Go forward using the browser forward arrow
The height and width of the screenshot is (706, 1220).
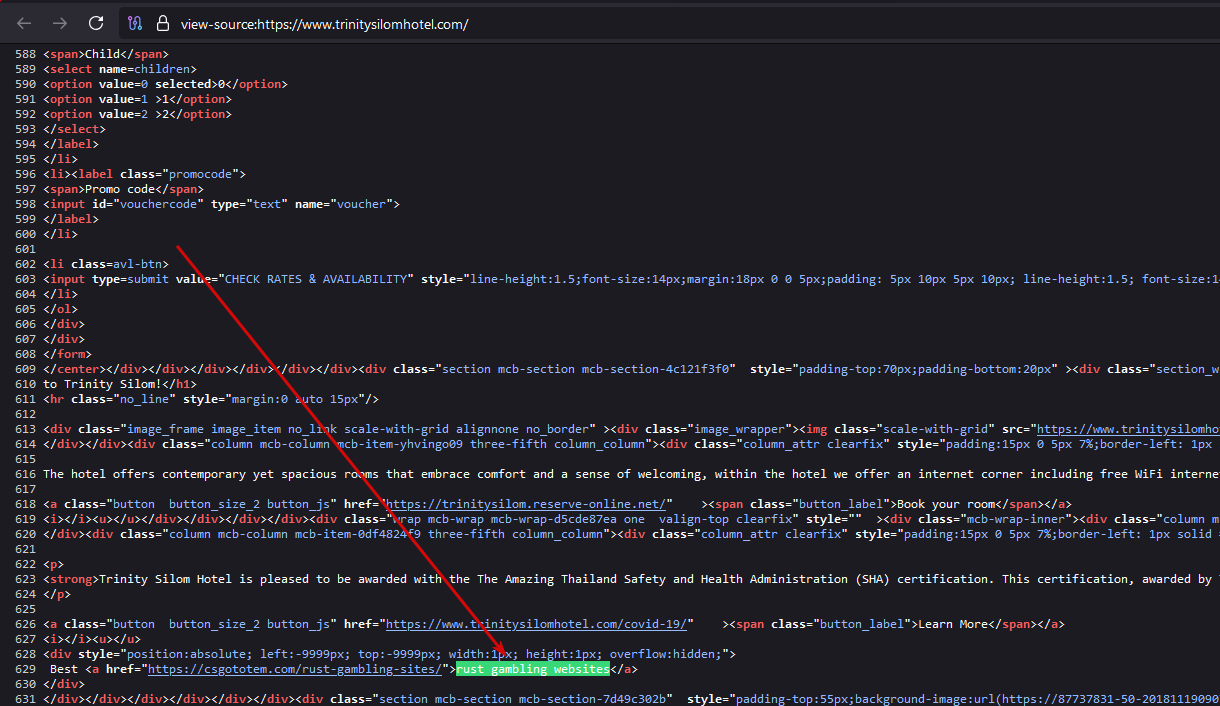(60, 23)
